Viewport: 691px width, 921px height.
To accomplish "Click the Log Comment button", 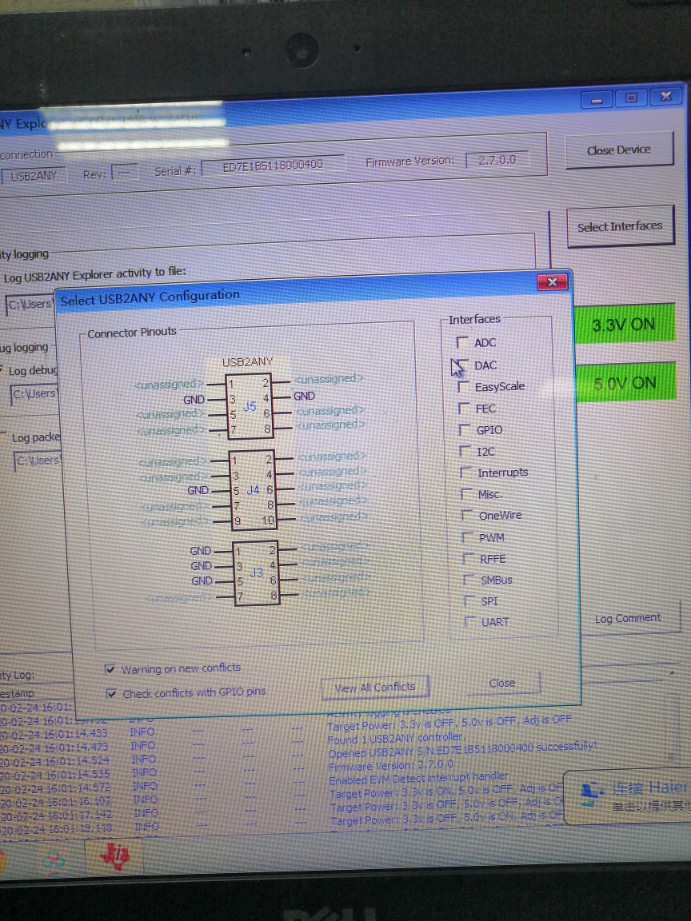I will [628, 618].
